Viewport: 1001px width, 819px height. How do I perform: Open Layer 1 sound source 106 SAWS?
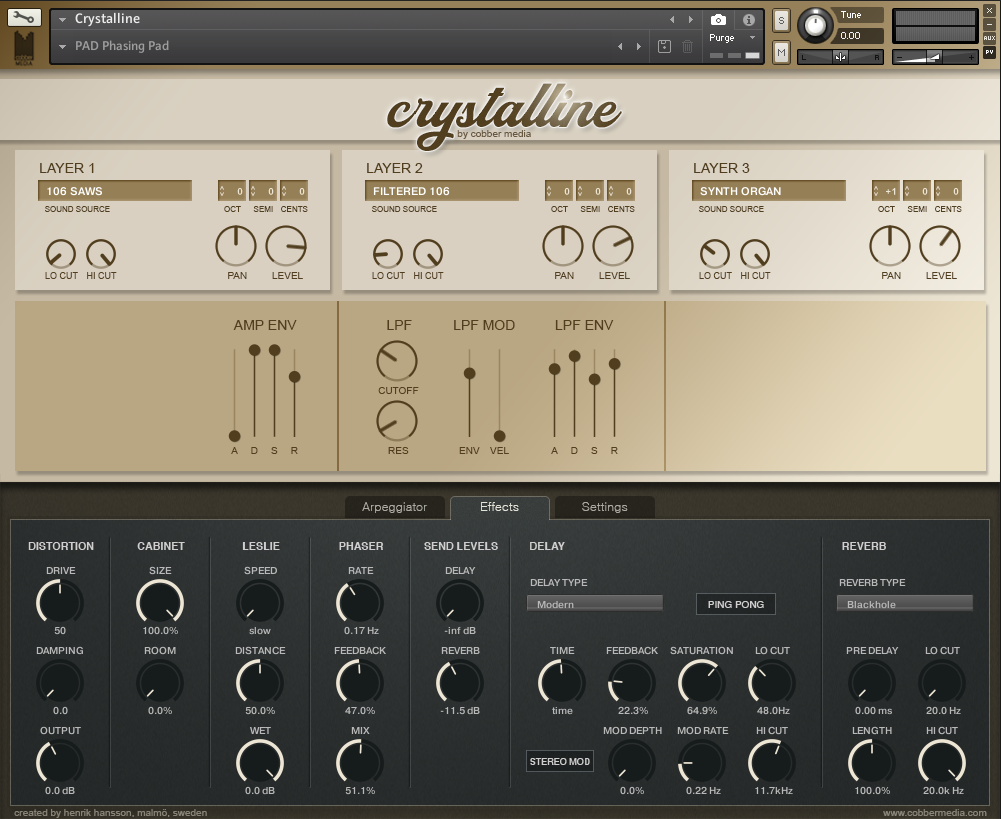[x=115, y=191]
